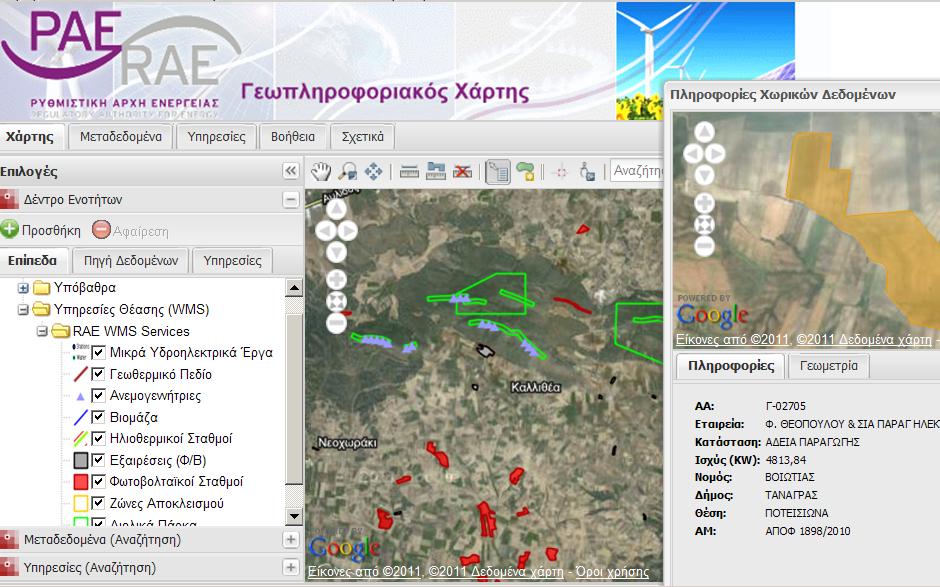Open the Όροι χρήσης link
This screenshot has height=587, width=940.
(x=612, y=572)
